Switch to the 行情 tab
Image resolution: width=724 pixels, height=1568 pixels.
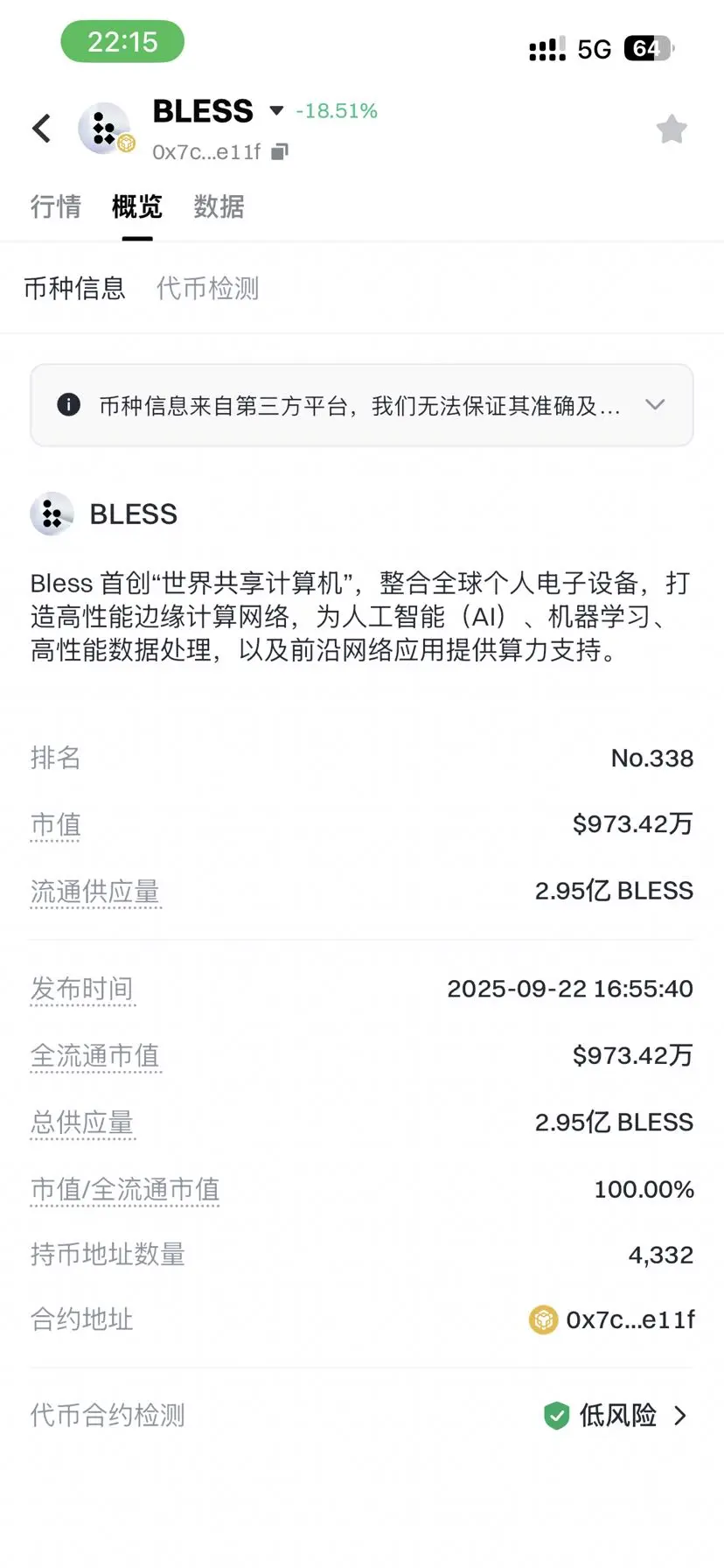point(55,206)
